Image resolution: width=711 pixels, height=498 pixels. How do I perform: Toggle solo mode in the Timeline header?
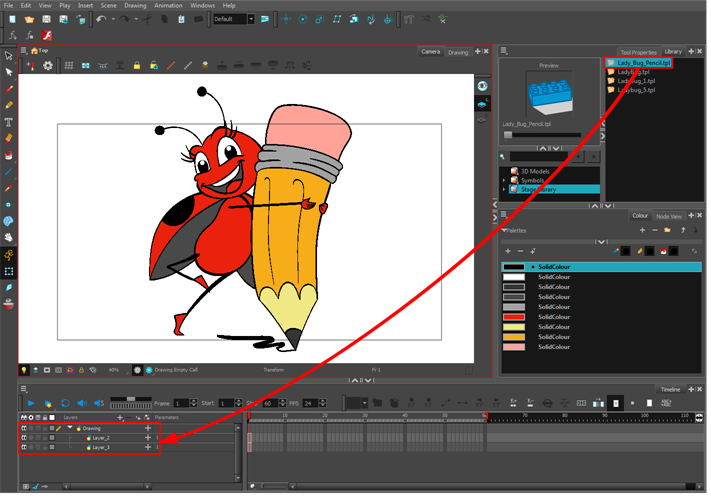[x=31, y=417]
